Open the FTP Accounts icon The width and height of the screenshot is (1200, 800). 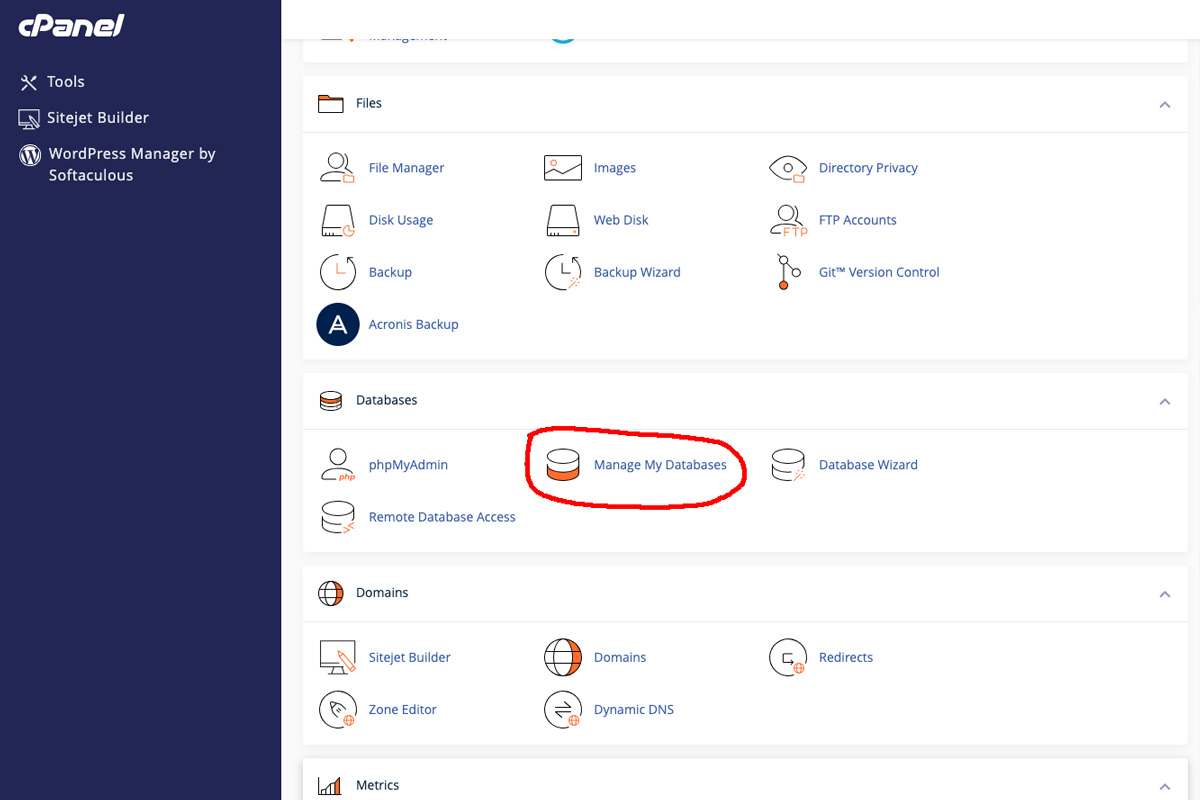point(788,220)
